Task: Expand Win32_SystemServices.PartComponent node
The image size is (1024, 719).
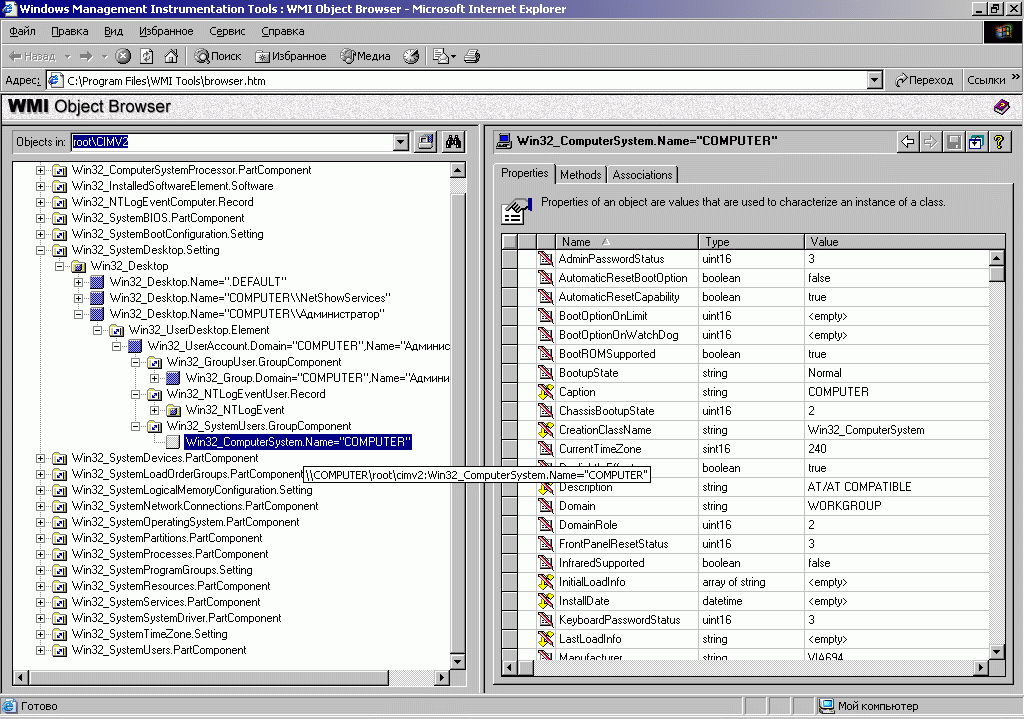Action: point(40,602)
